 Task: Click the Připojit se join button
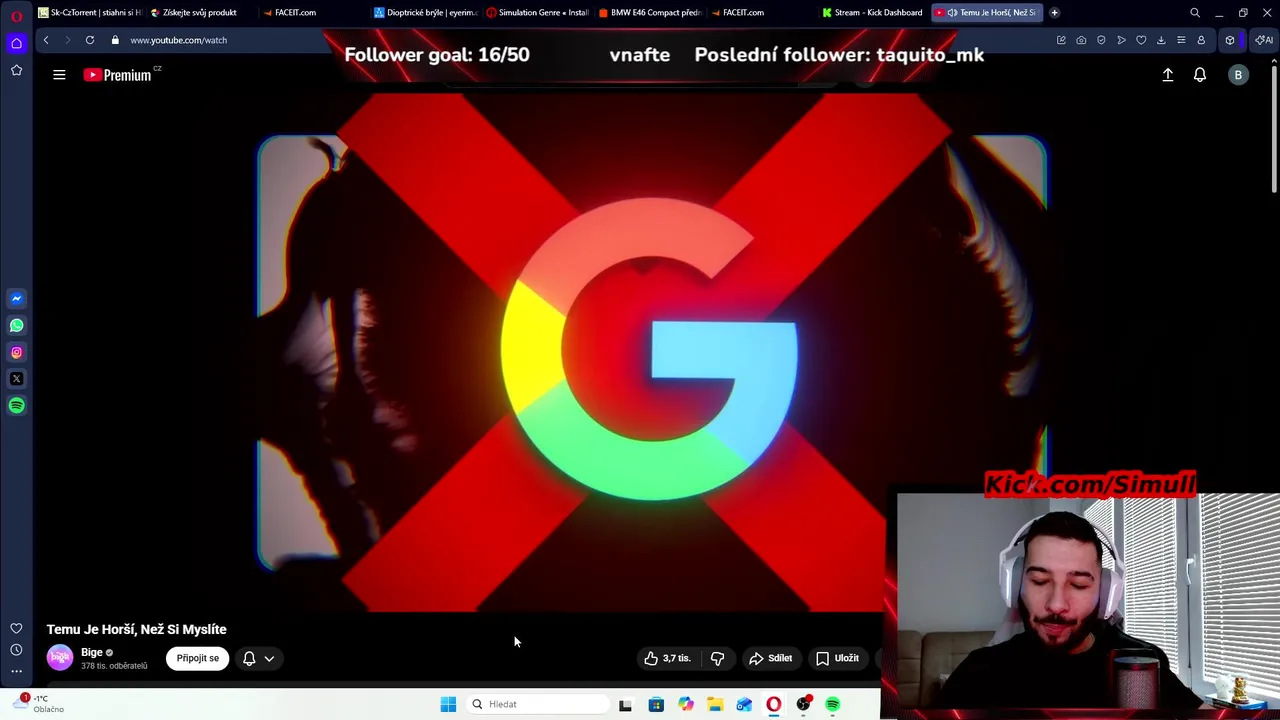pos(197,658)
